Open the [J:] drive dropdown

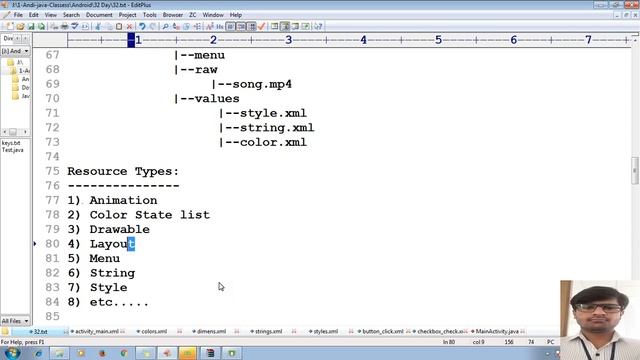point(27,51)
